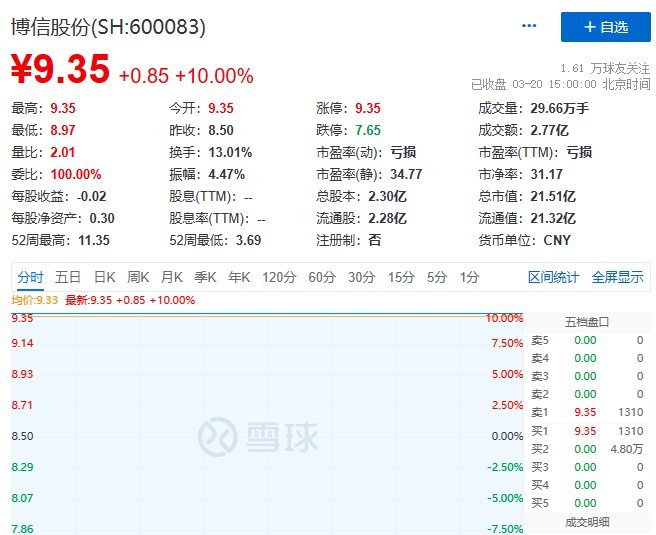Image resolution: width=656 pixels, height=535 pixels.
Task: Click the 总市值 value 21.51亿
Action: pos(553,196)
